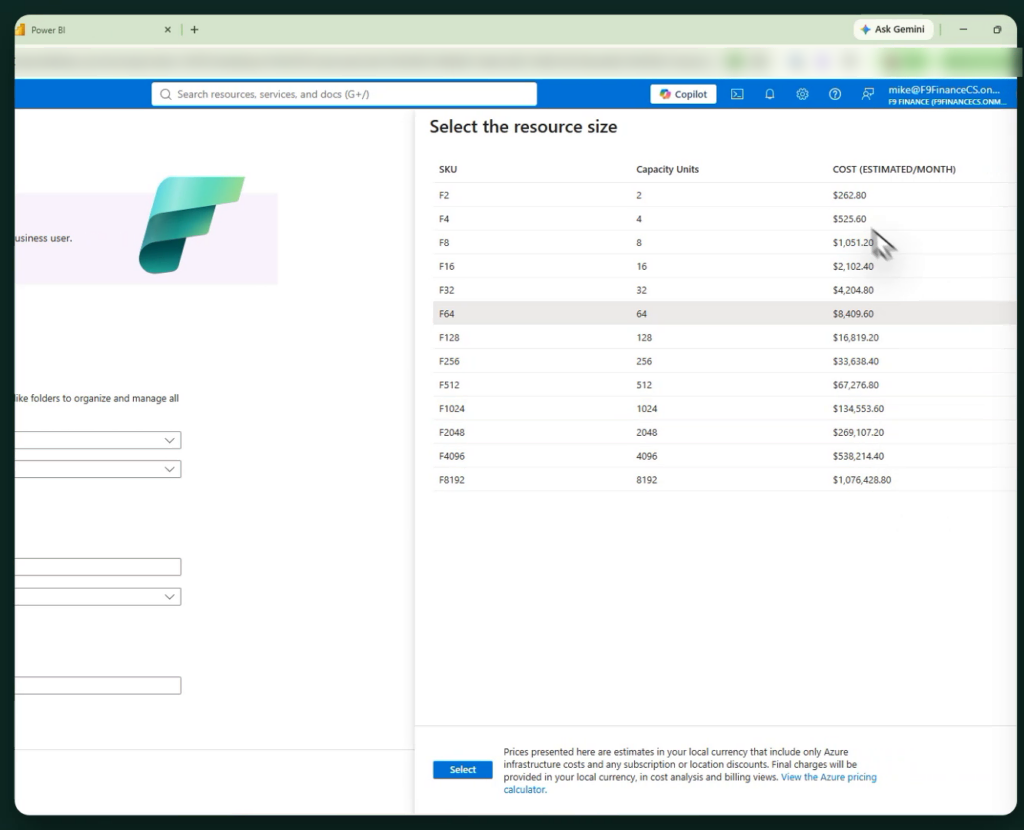Image resolution: width=1024 pixels, height=830 pixels.
Task: Open help question mark icon
Action: (835, 94)
